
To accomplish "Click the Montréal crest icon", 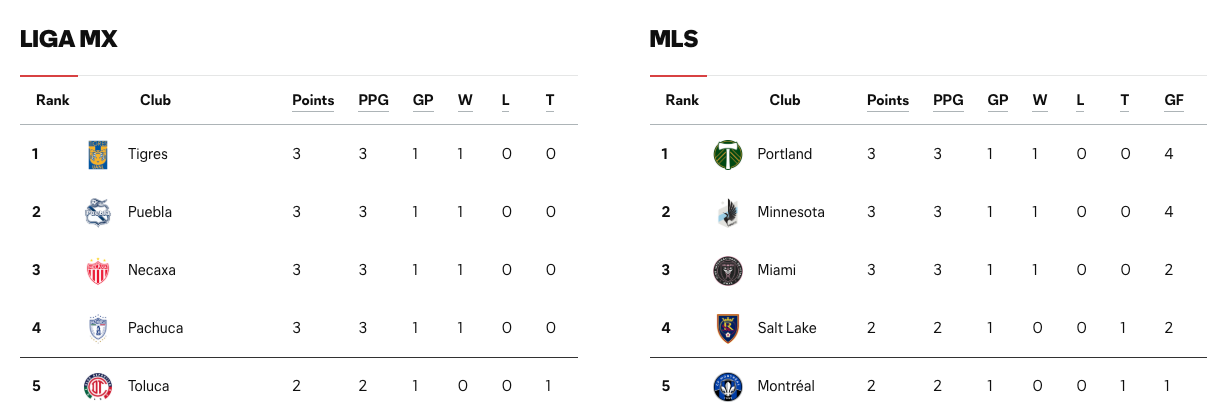I will tap(727, 386).
